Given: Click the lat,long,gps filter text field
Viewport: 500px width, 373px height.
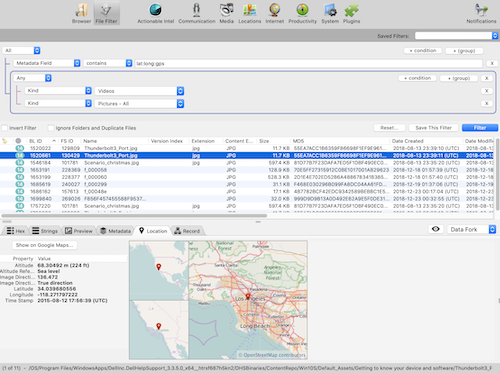Looking at the screenshot, I should point(308,63).
